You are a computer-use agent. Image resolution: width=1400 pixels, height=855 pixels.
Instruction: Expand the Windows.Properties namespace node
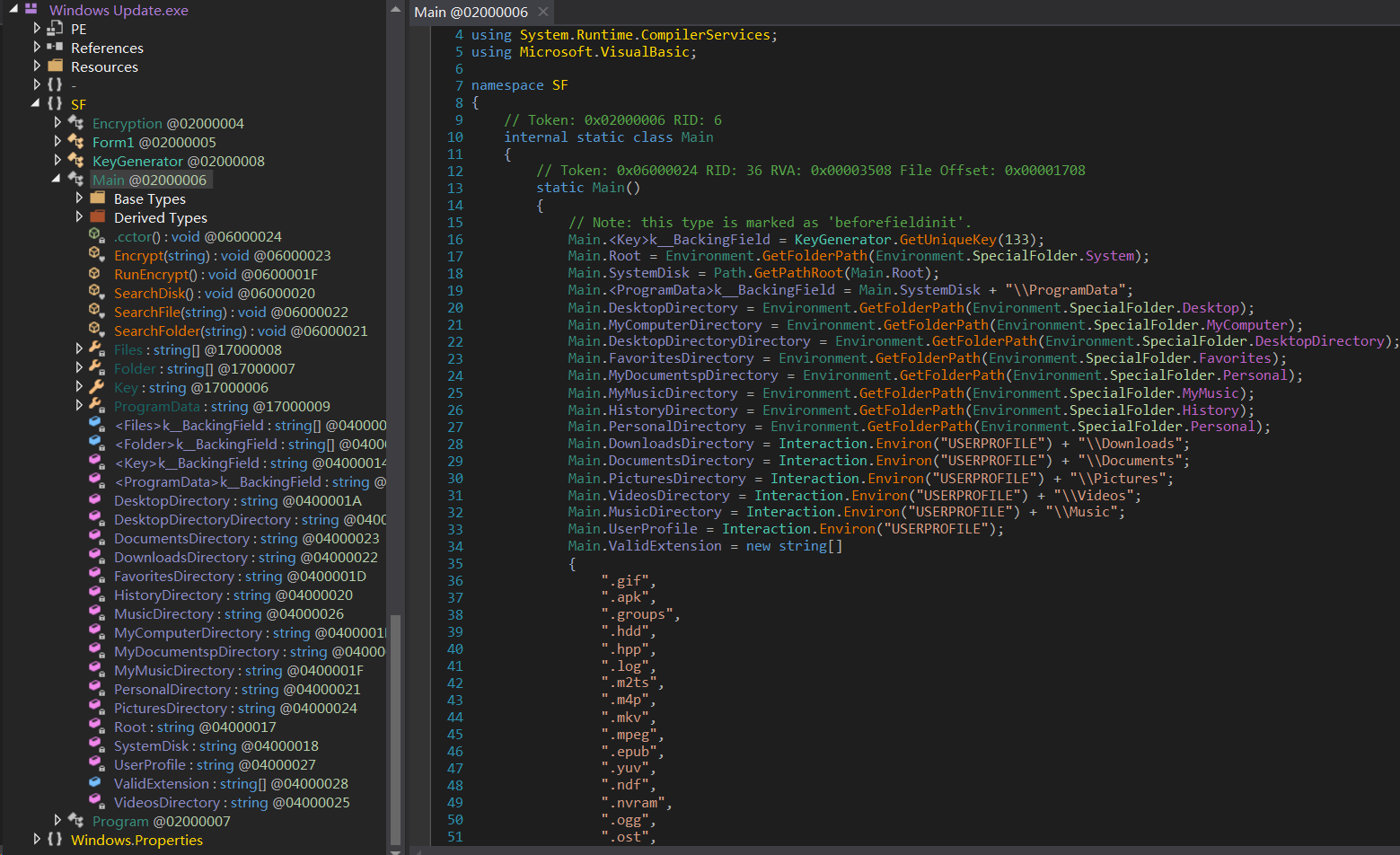pos(37,839)
